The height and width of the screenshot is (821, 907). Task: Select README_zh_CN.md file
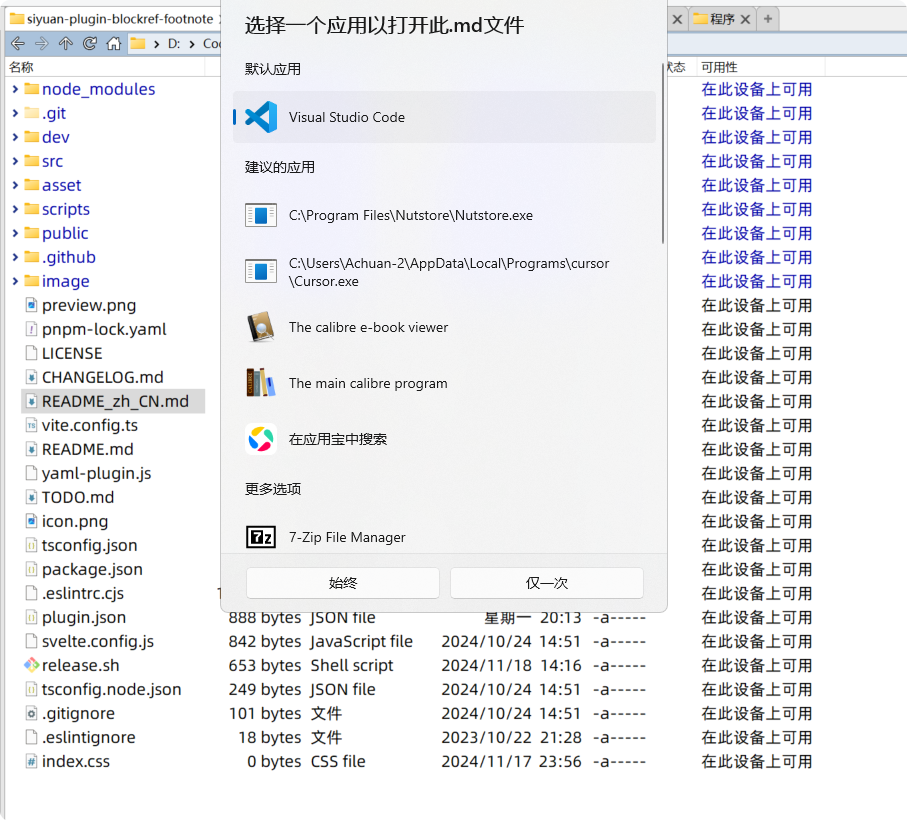click(115, 402)
